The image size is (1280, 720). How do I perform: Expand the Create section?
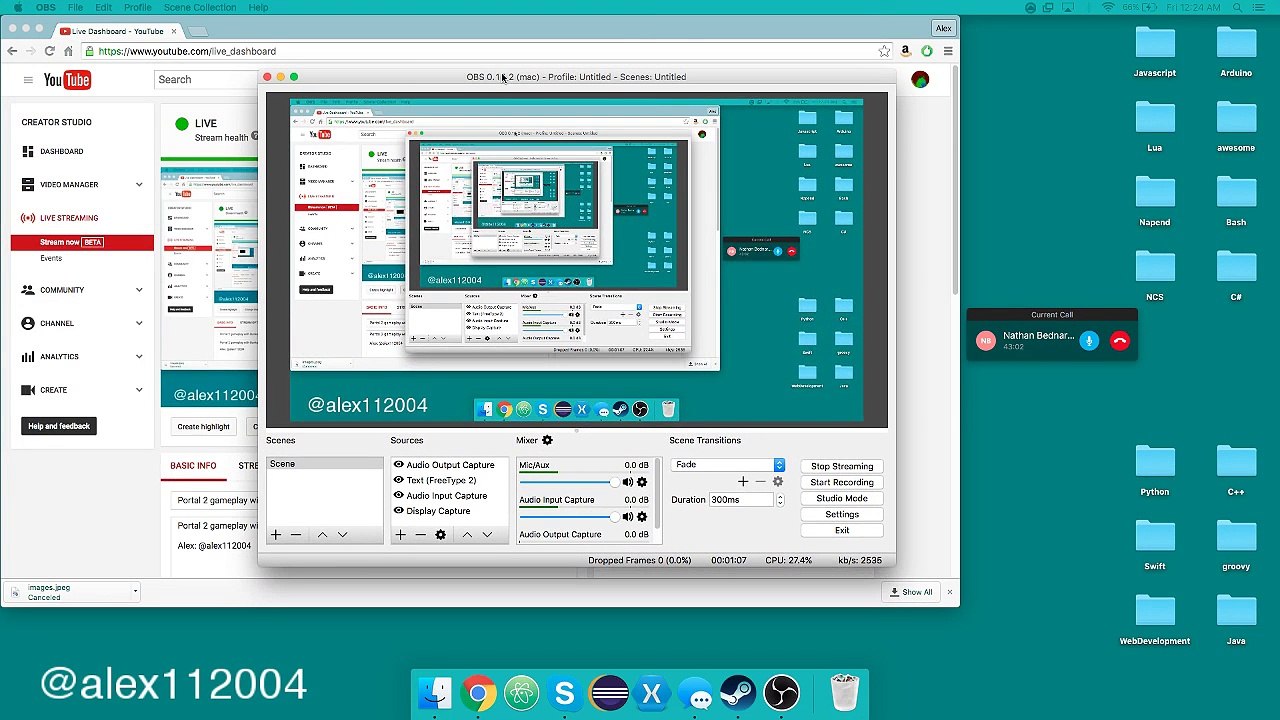coord(139,390)
